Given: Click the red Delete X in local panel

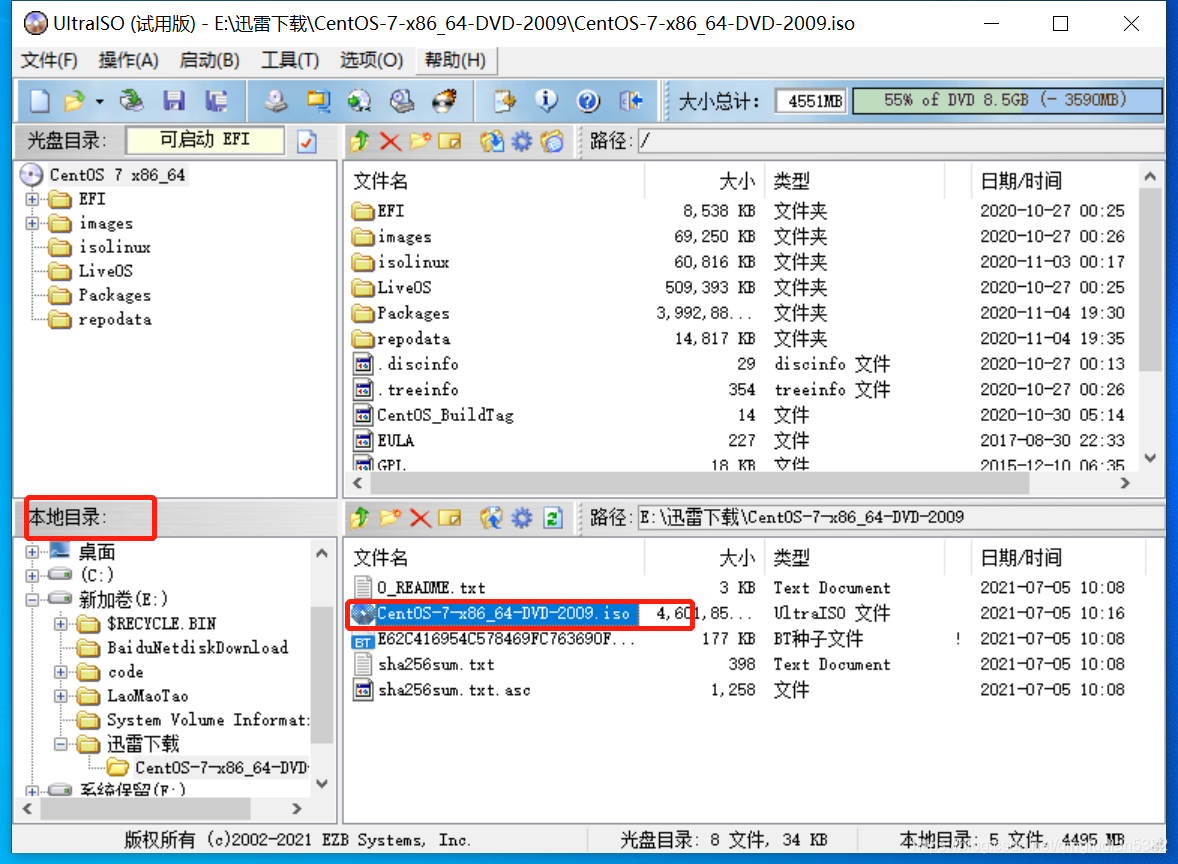Looking at the screenshot, I should (x=420, y=518).
